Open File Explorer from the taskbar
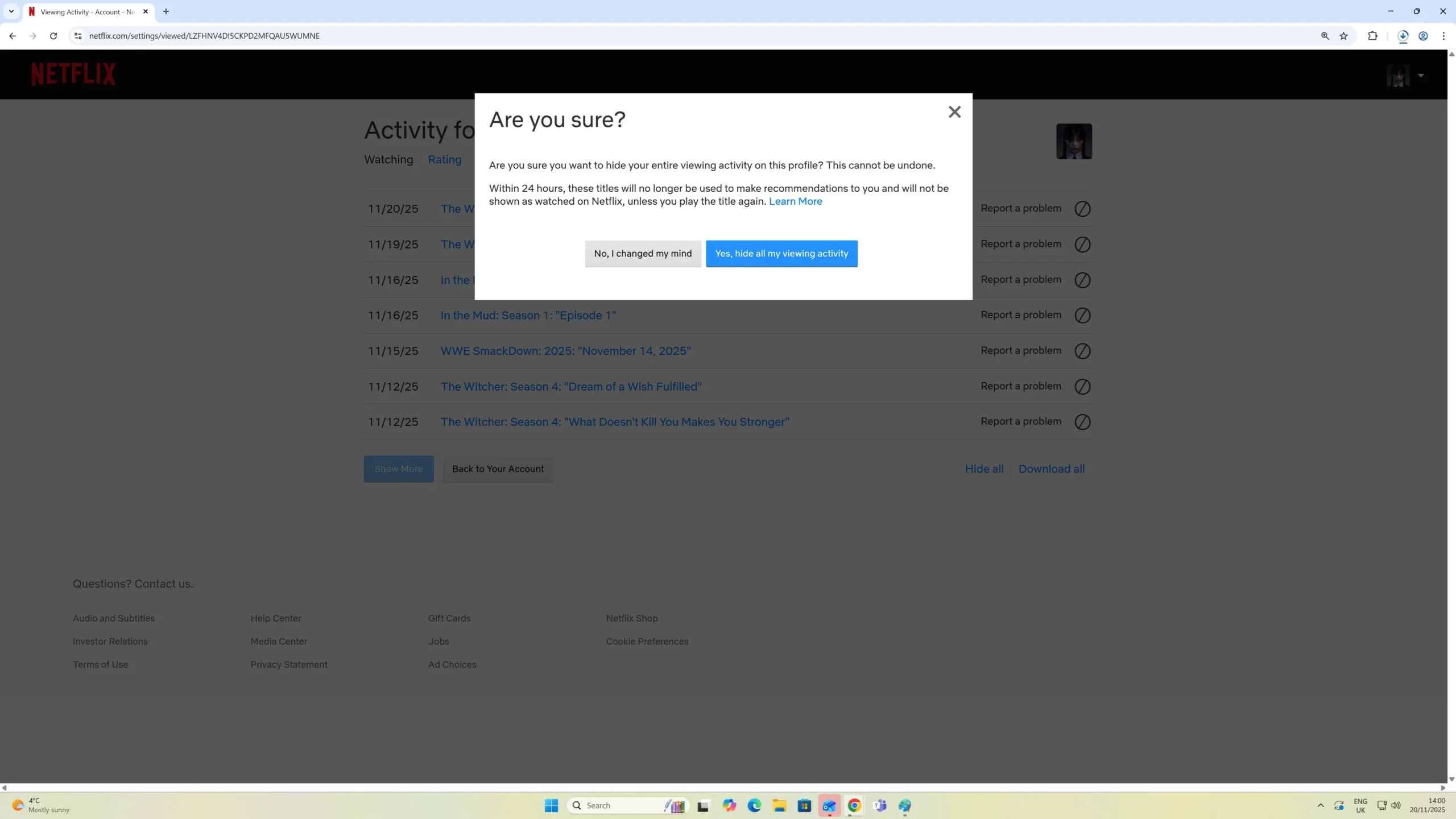1456x819 pixels. pyautogui.click(x=779, y=805)
